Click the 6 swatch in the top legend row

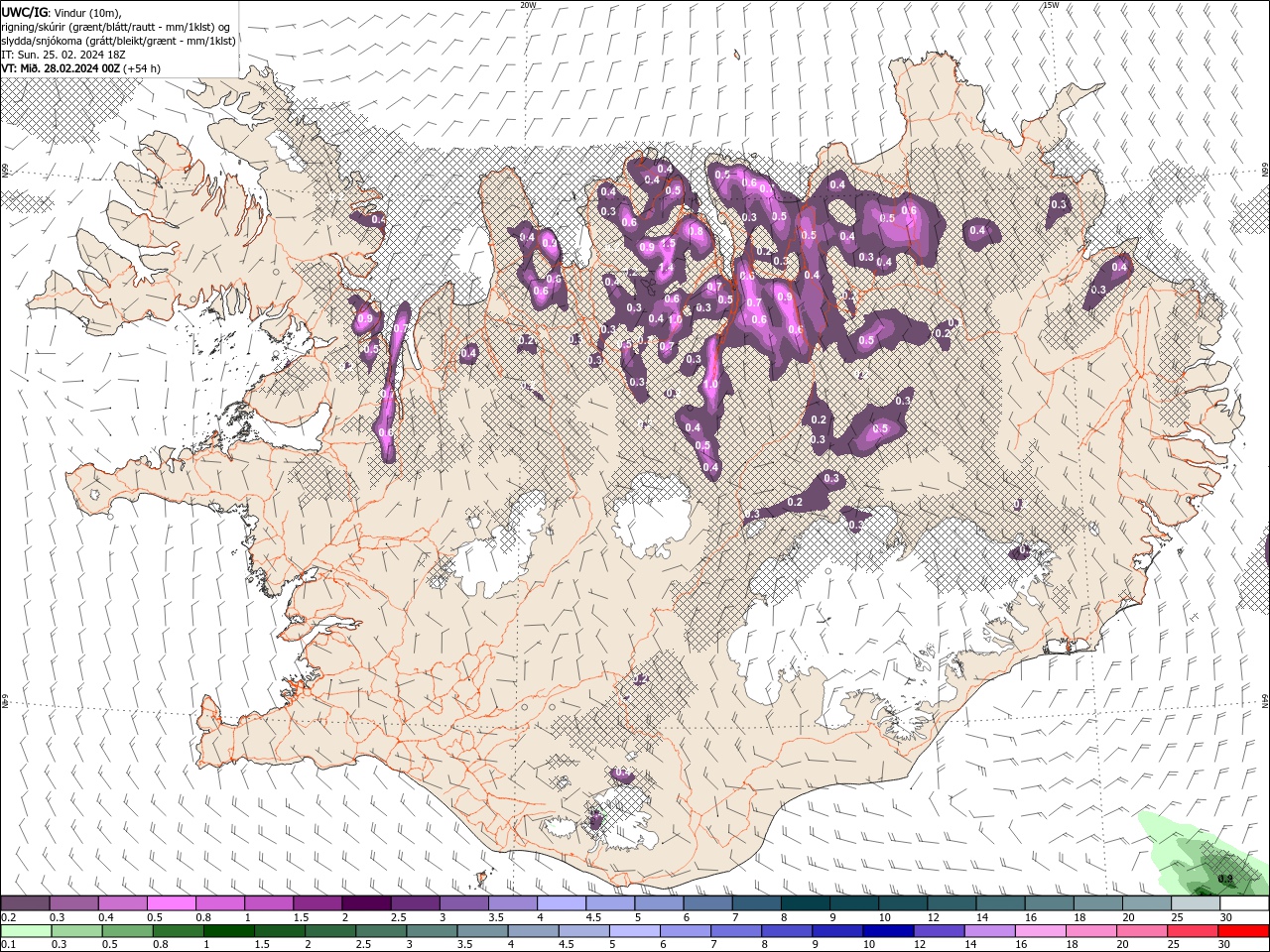pos(707,903)
